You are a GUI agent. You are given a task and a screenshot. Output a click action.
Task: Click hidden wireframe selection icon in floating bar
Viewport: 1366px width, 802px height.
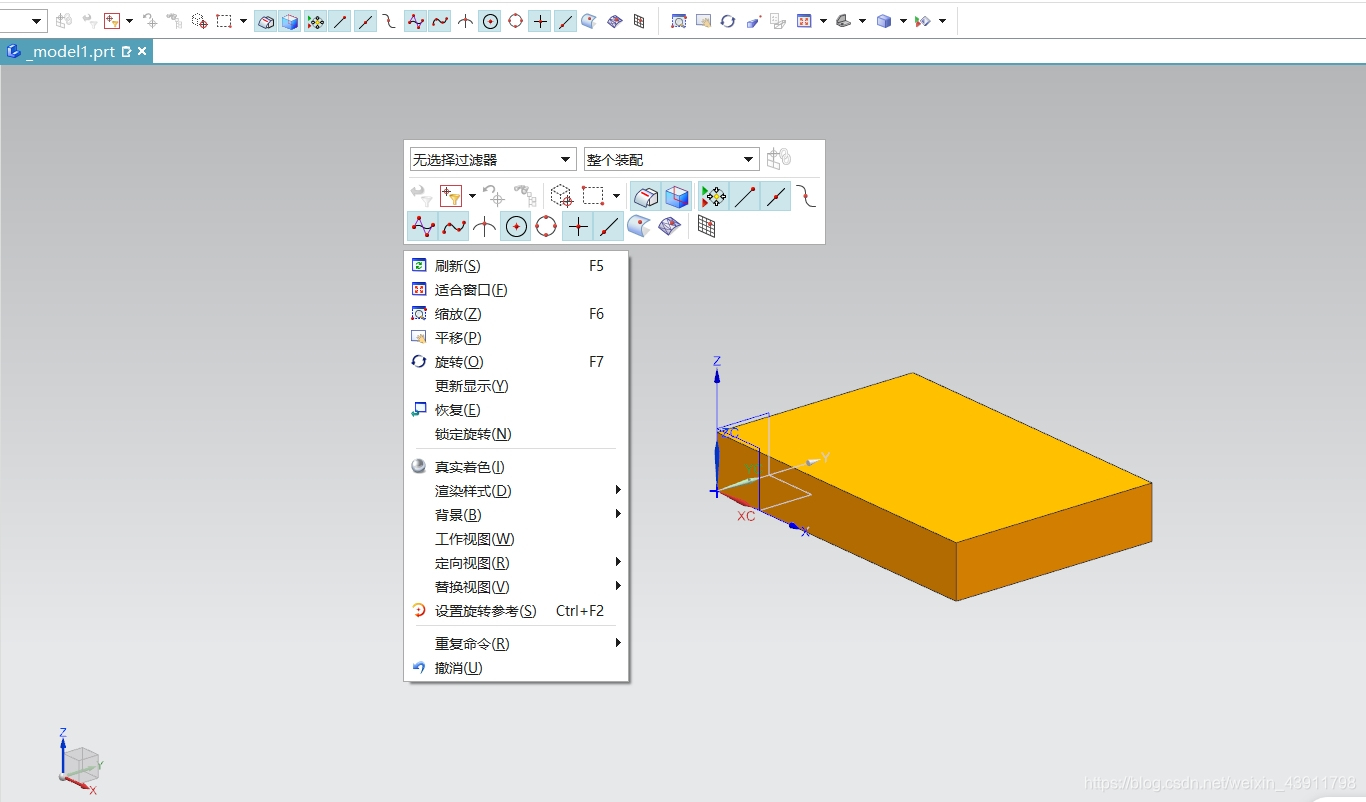pyautogui.click(x=646, y=196)
